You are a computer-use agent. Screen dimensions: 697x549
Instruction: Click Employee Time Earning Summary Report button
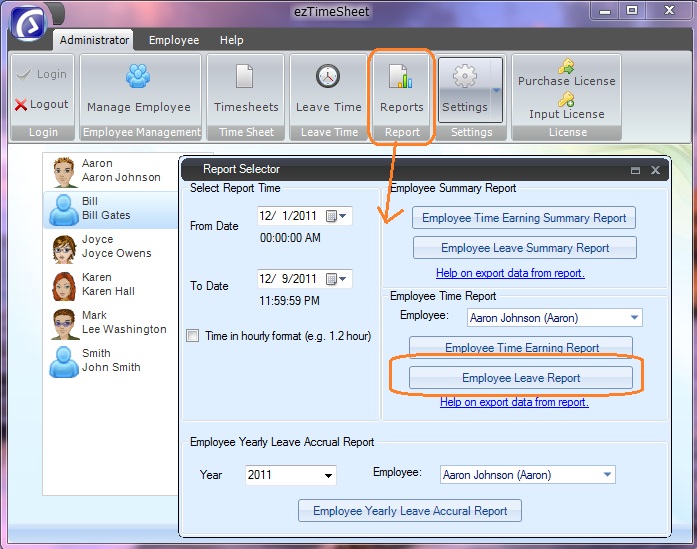(524, 218)
